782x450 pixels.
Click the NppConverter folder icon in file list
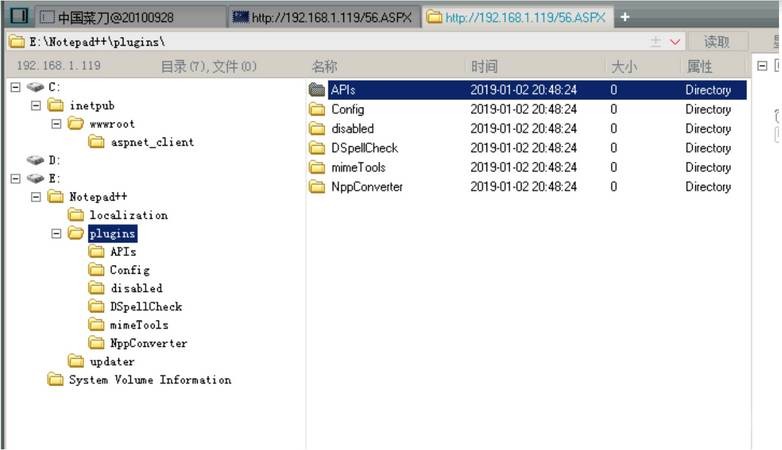pyautogui.click(x=317, y=187)
